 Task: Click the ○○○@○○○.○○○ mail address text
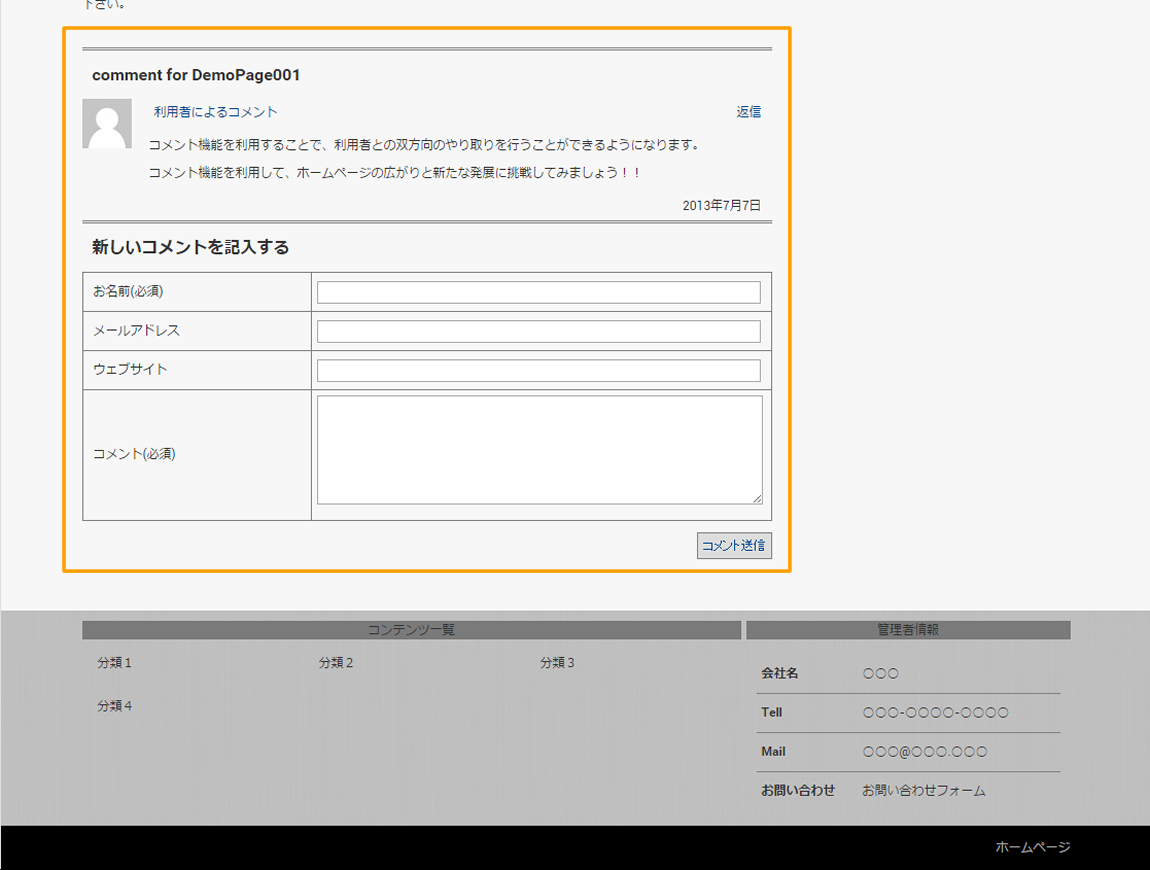click(x=924, y=752)
